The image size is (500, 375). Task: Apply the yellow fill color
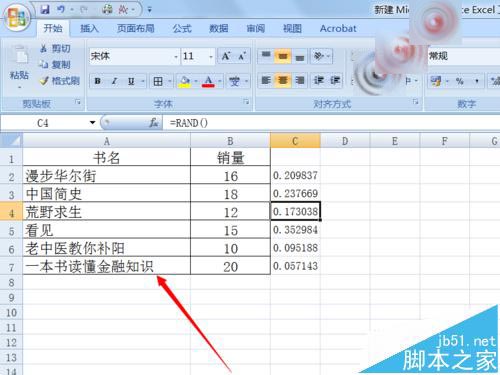[185, 81]
